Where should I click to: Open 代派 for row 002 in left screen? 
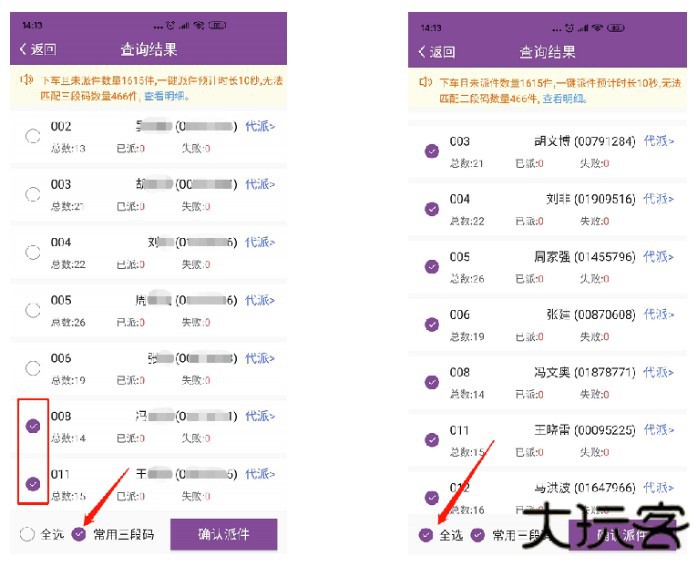tap(260, 126)
